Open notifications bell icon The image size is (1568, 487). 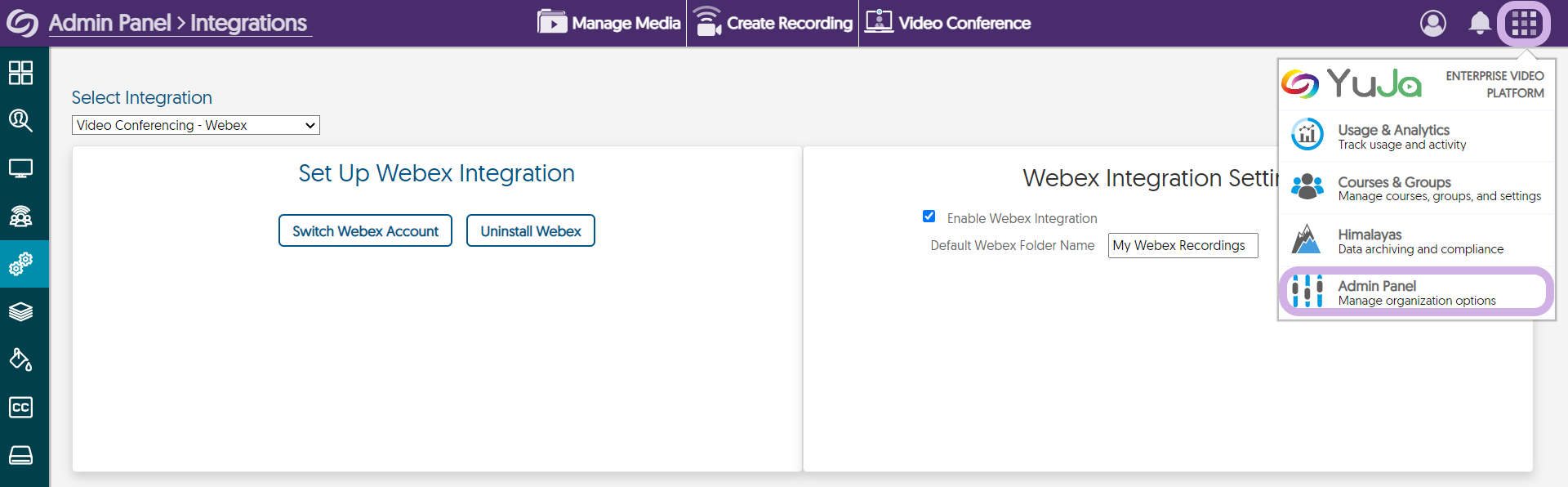click(1479, 23)
